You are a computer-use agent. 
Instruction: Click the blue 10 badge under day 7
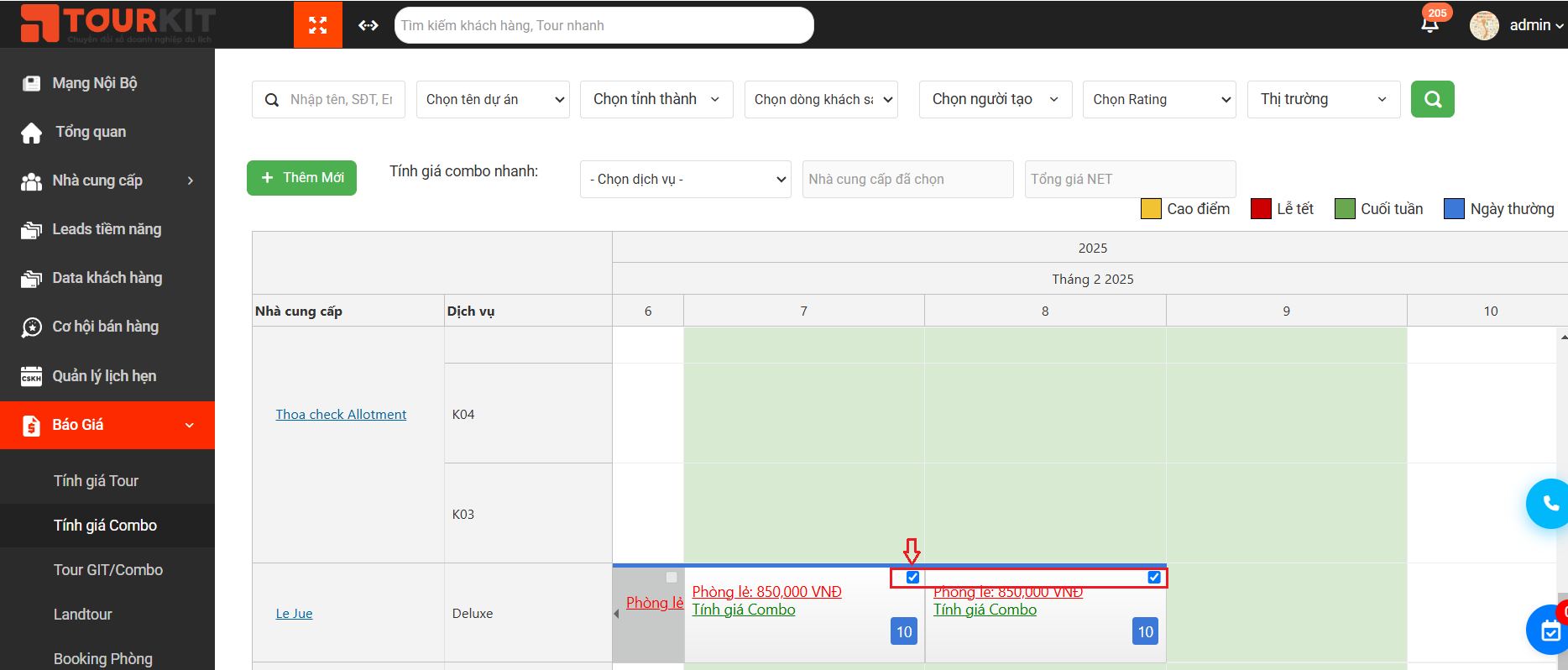point(904,631)
